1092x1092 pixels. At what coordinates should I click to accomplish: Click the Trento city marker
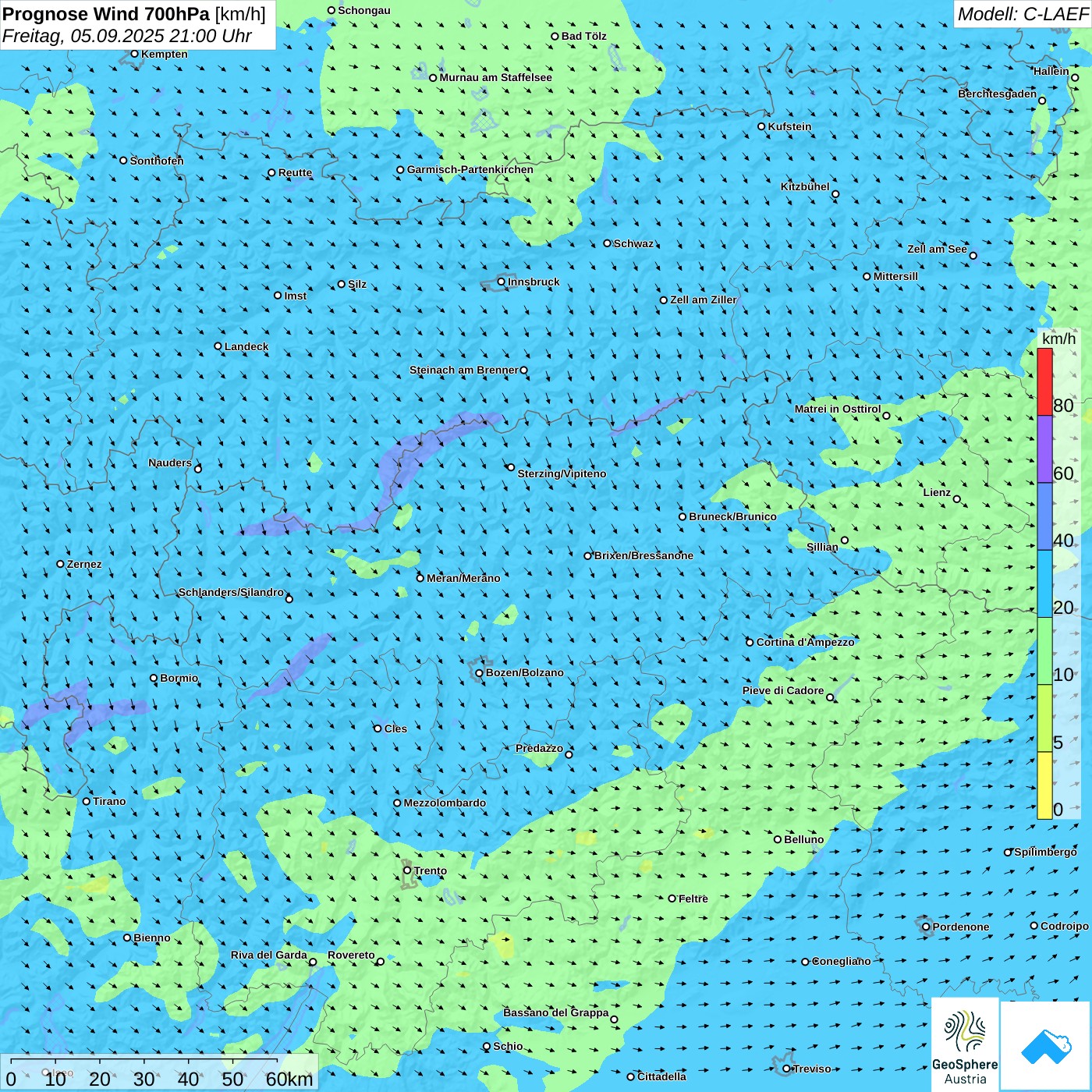tap(407, 870)
